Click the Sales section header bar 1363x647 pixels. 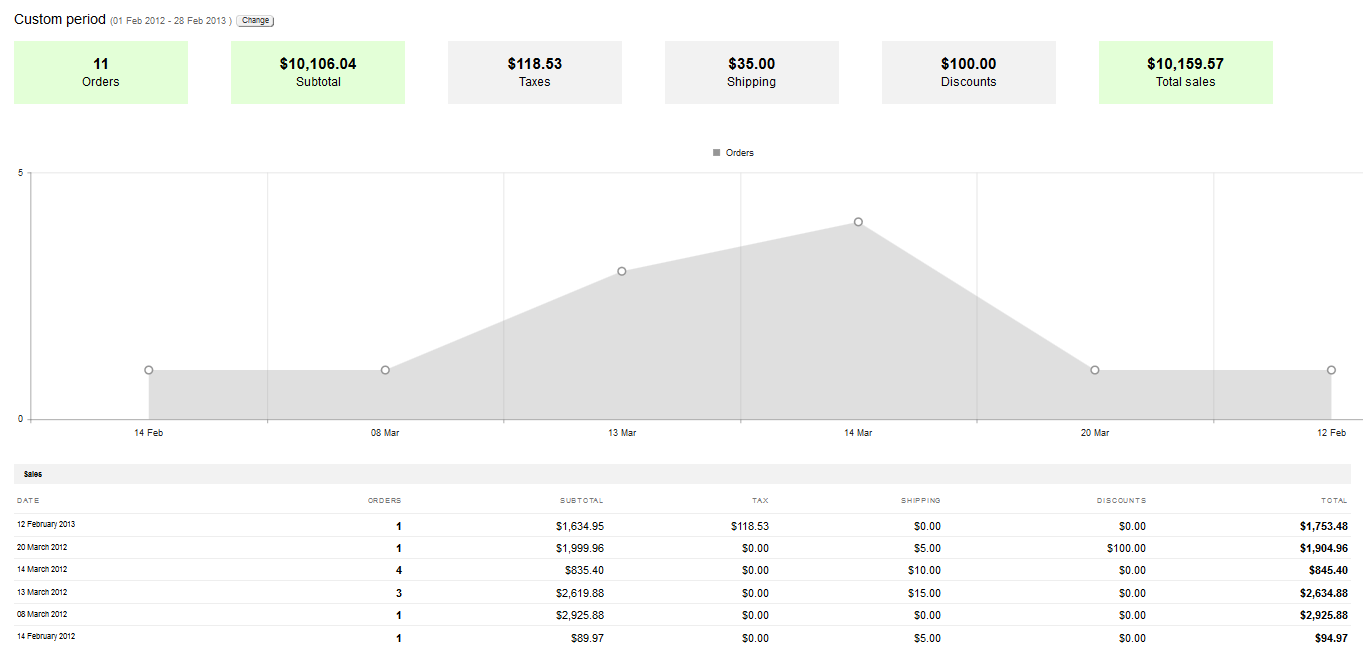[x=682, y=474]
